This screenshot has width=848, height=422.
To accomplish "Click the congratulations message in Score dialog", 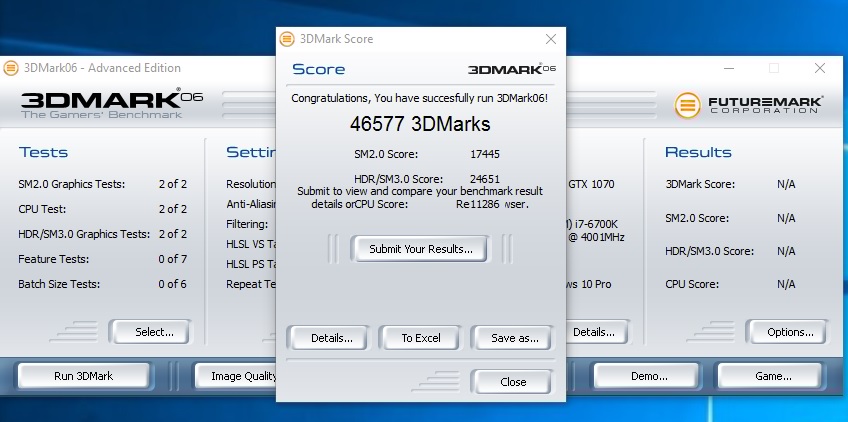I will pos(420,98).
